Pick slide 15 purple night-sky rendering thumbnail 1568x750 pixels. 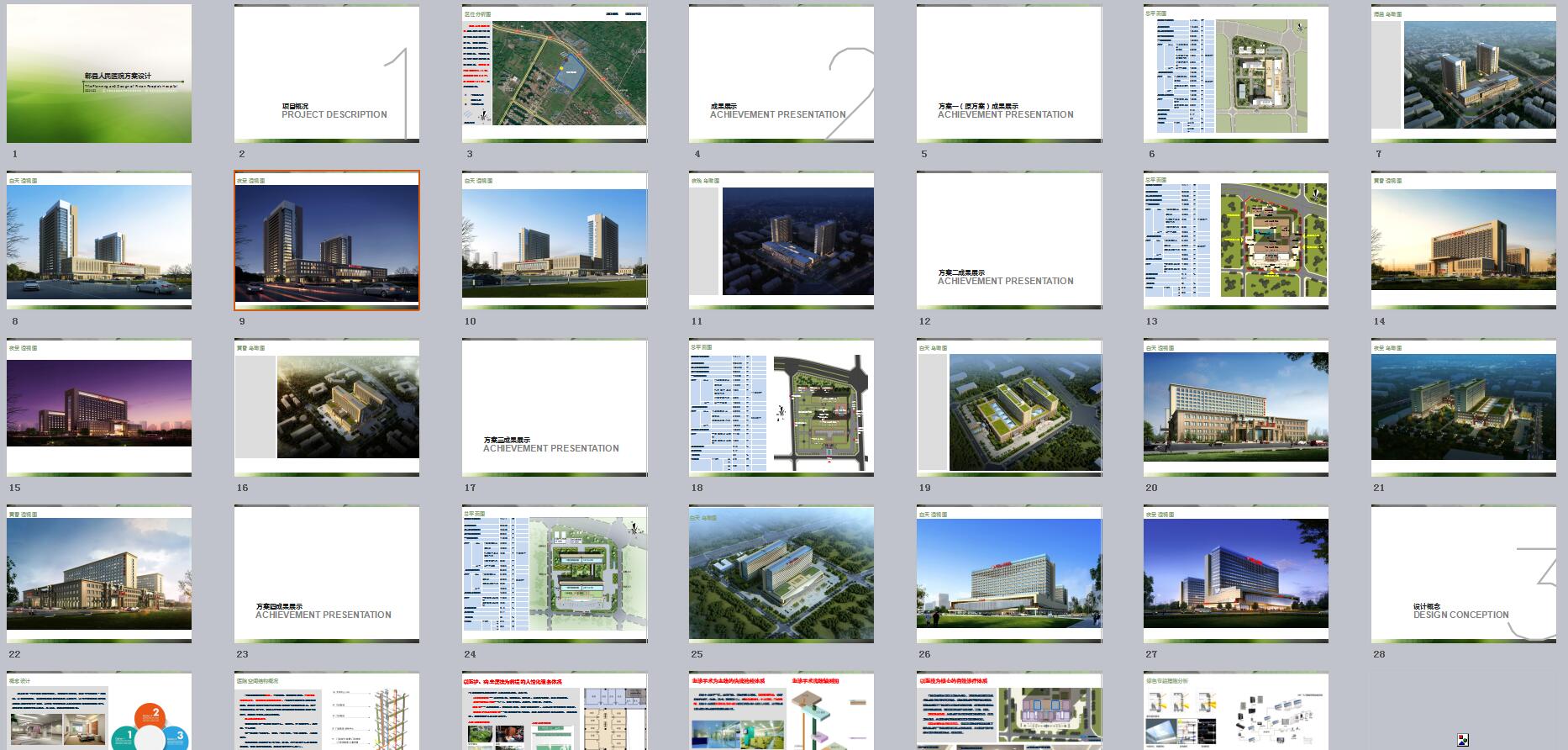pyautogui.click(x=99, y=408)
